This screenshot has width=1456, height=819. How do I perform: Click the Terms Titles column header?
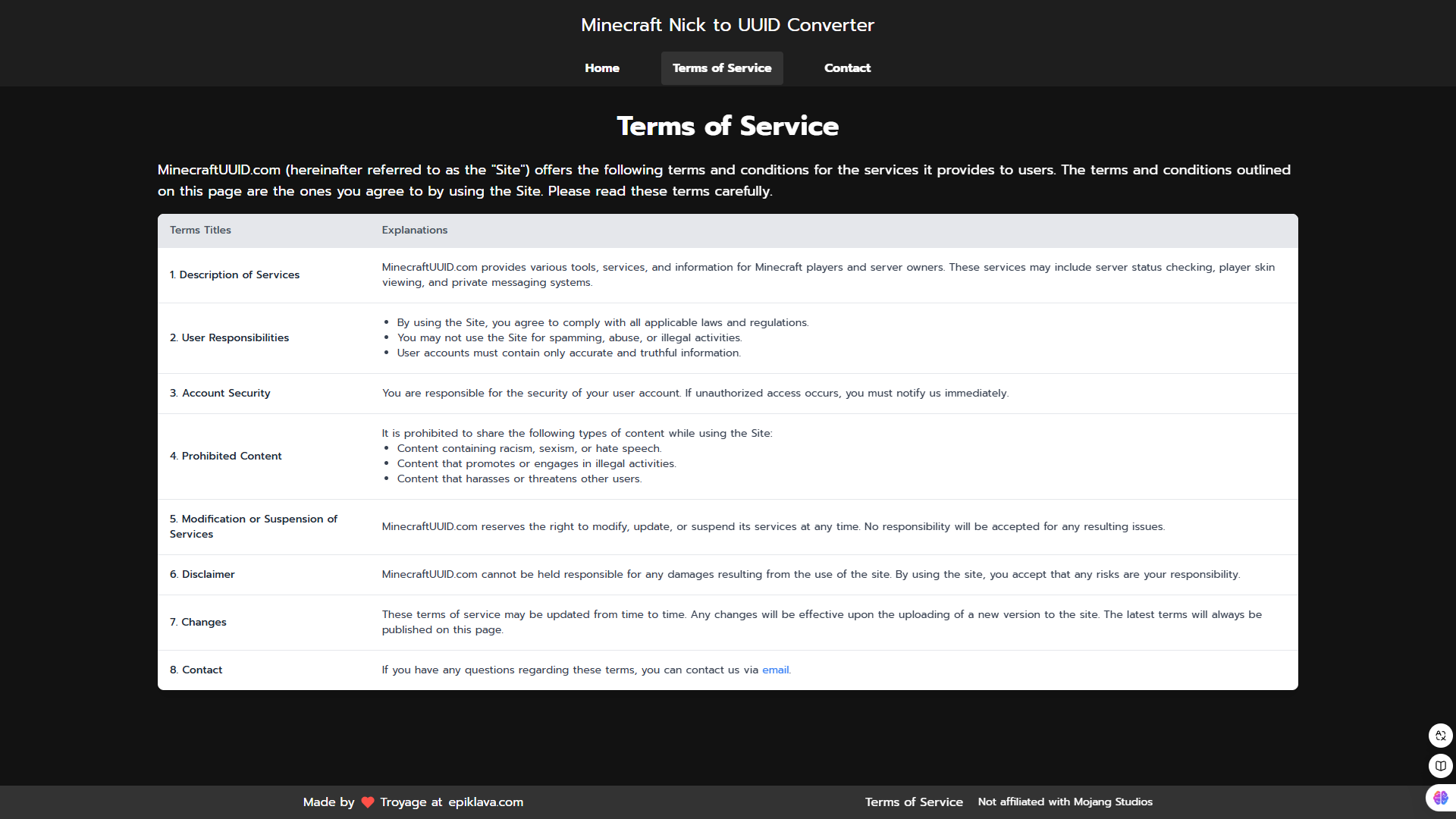click(x=200, y=230)
